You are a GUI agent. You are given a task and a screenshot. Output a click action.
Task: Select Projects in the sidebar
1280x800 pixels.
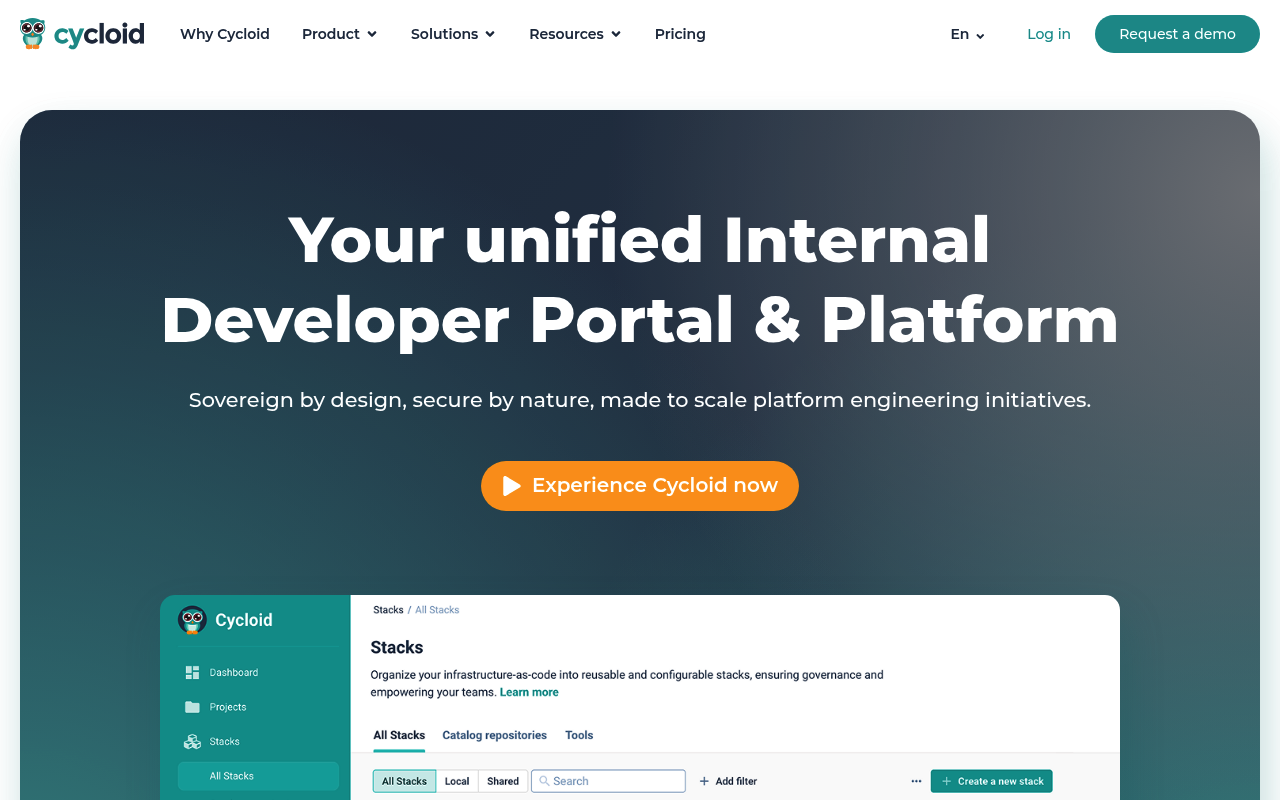(228, 707)
